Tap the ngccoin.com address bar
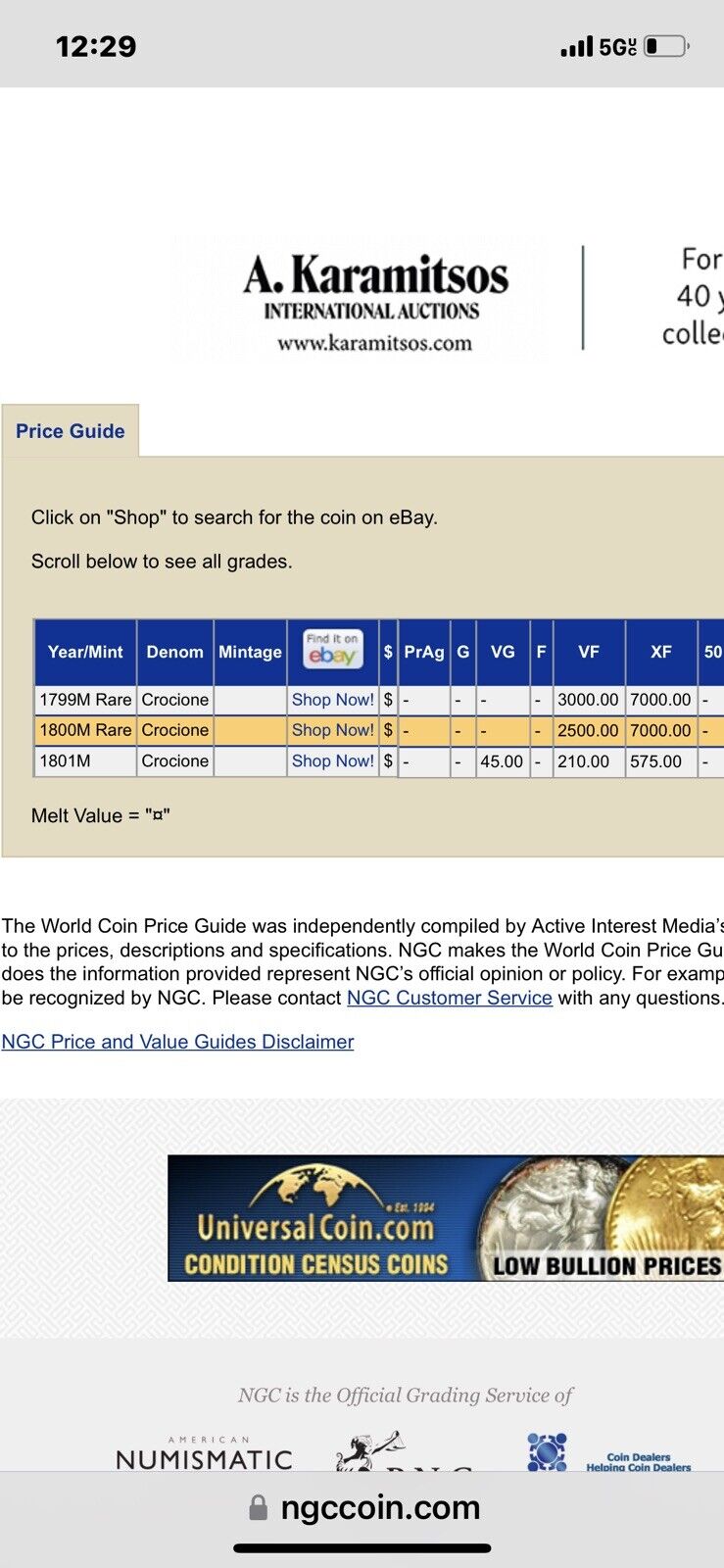This screenshot has height=1568, width=724. click(380, 1507)
